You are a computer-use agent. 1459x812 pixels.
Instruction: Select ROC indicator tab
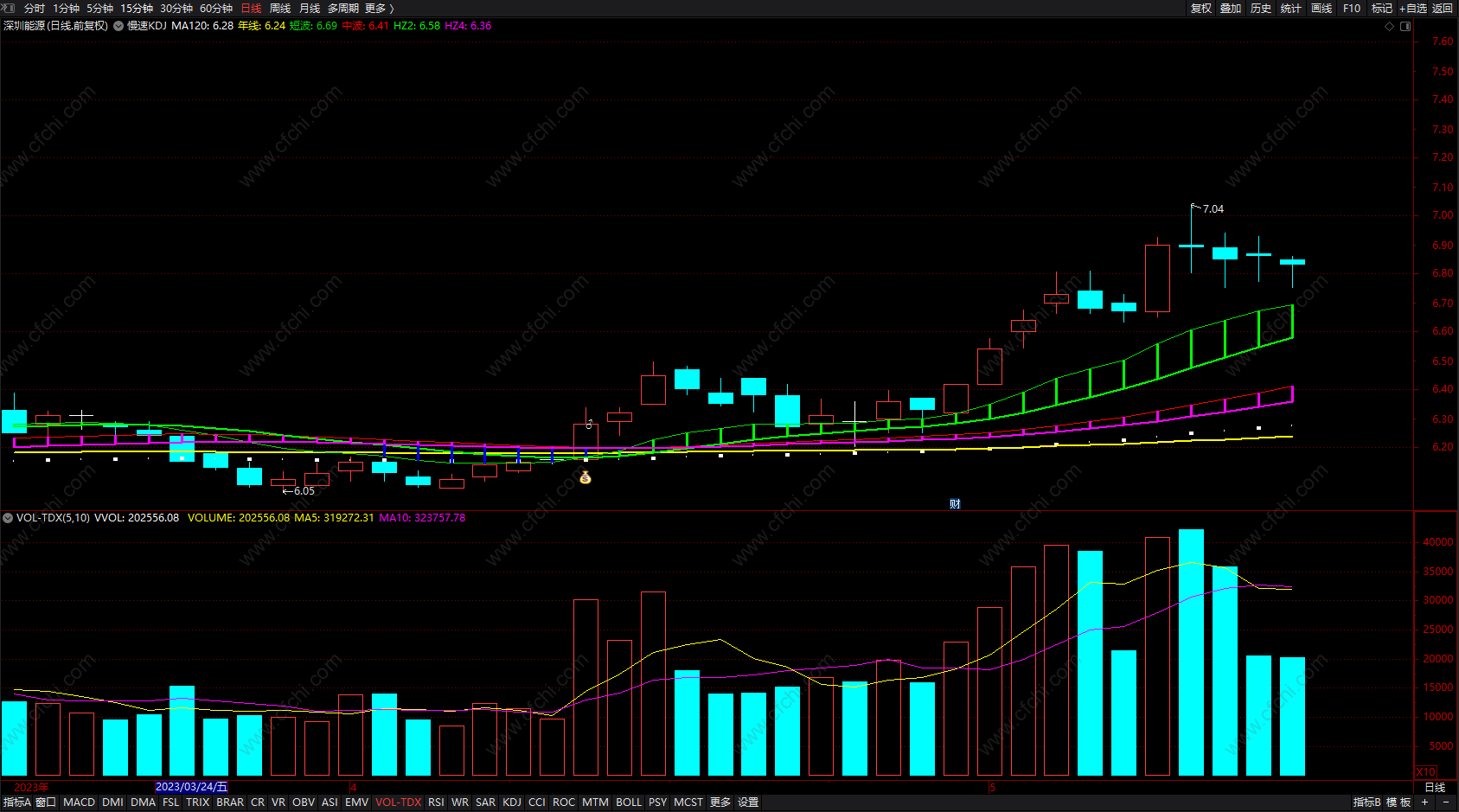click(564, 802)
